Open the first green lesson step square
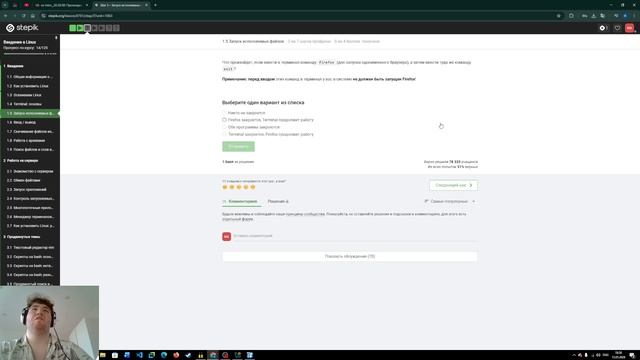Image resolution: width=640 pixels, height=360 pixels. point(73,28)
